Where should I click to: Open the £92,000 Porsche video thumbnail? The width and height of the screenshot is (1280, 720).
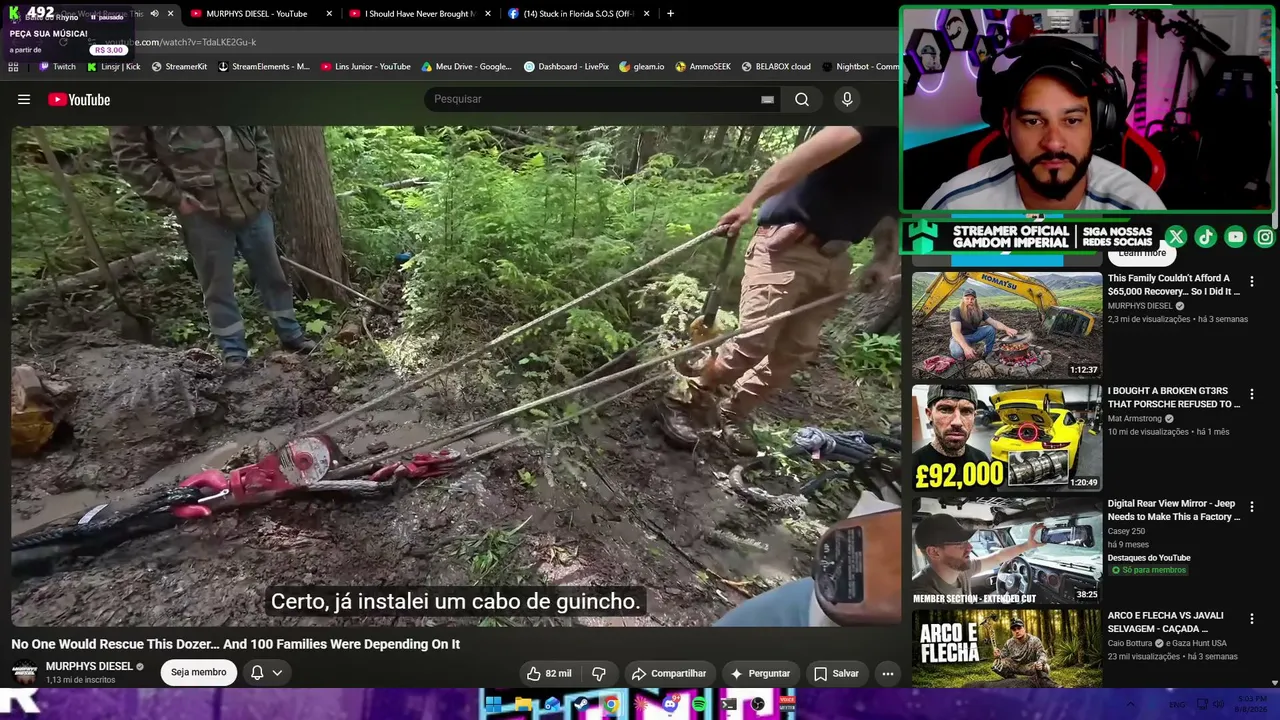click(x=1007, y=438)
